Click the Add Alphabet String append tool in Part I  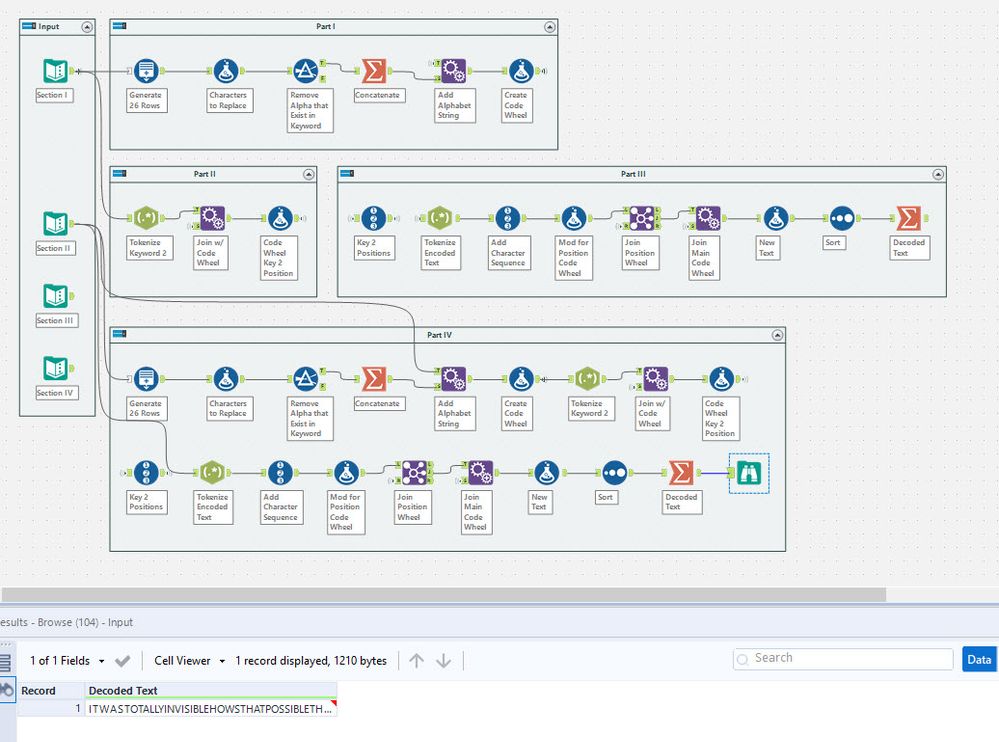coord(454,71)
